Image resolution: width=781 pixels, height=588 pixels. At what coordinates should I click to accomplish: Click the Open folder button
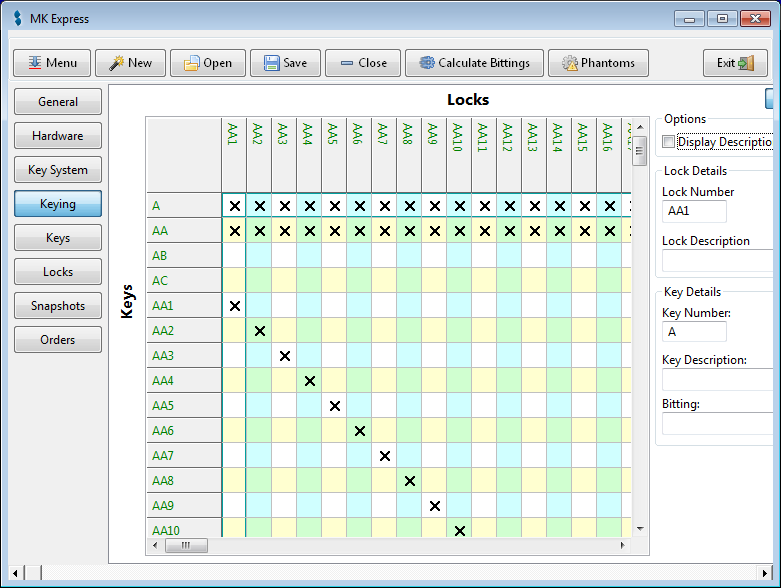tap(208, 63)
